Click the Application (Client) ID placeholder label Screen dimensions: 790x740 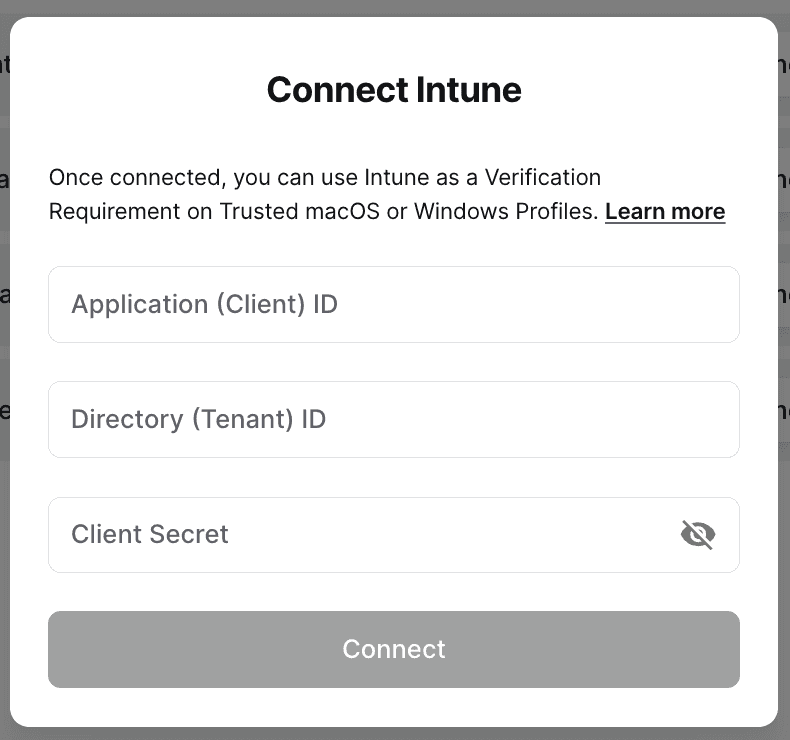(205, 304)
